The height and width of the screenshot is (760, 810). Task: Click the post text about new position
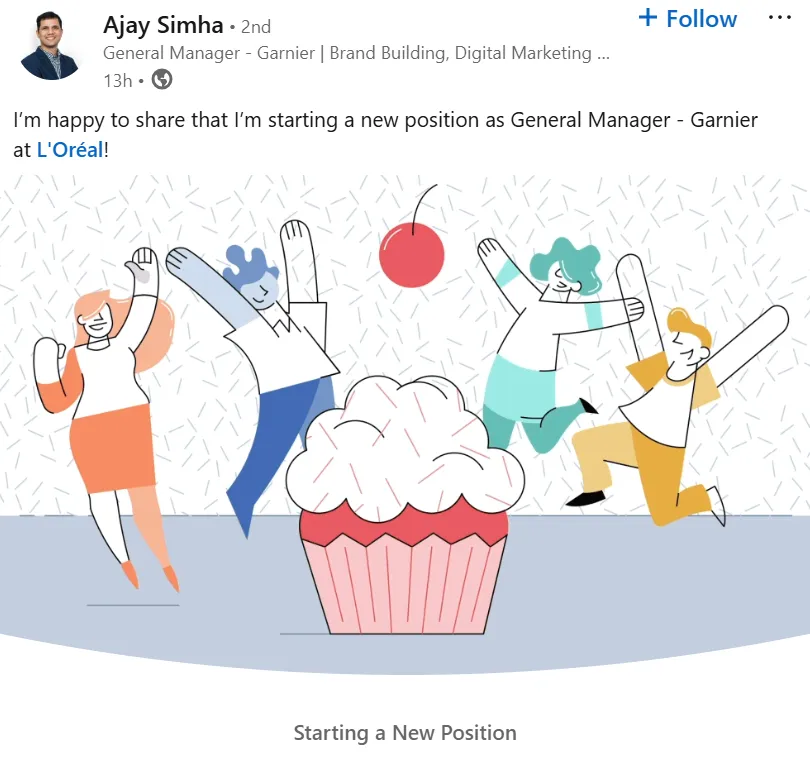(385, 135)
